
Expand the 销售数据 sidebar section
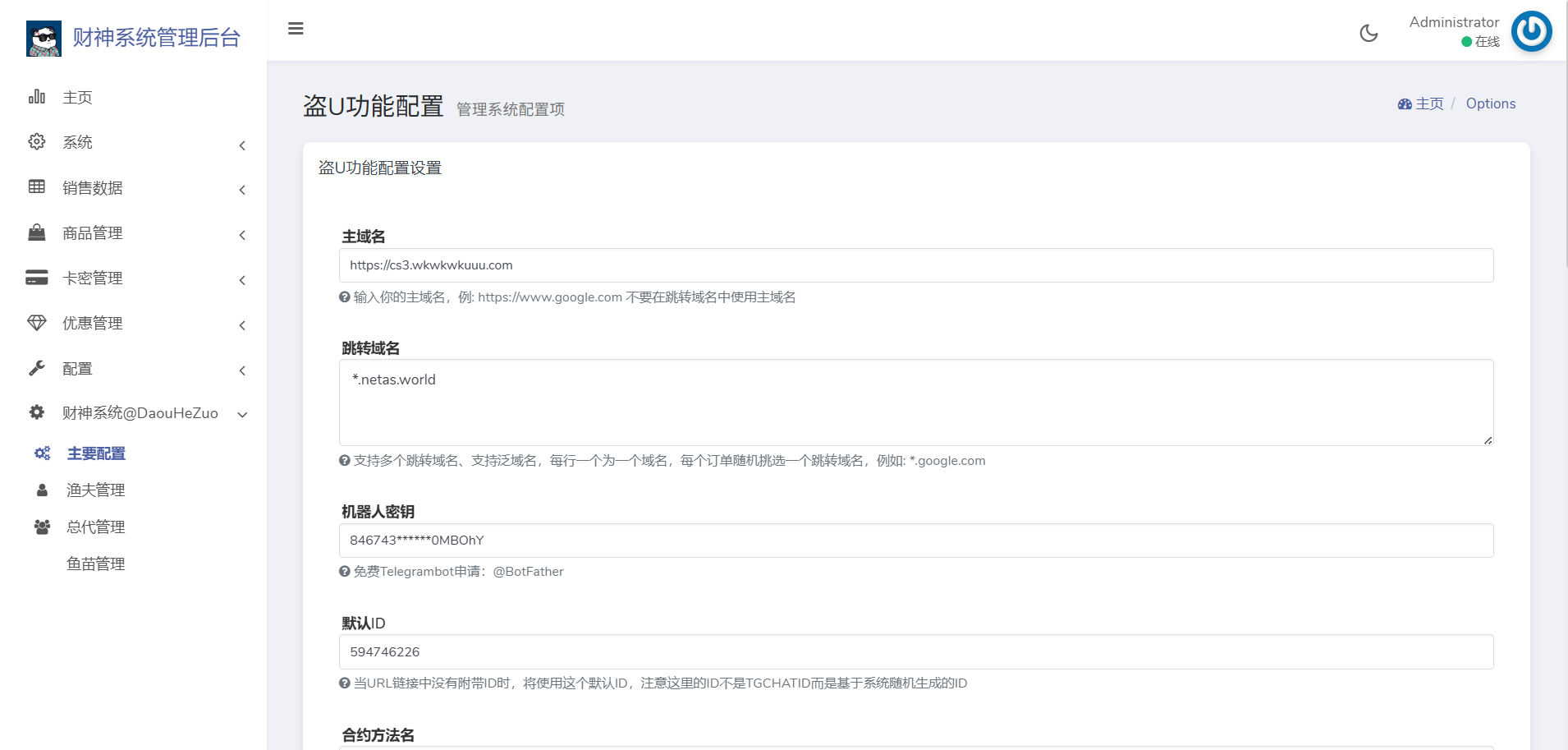point(93,188)
